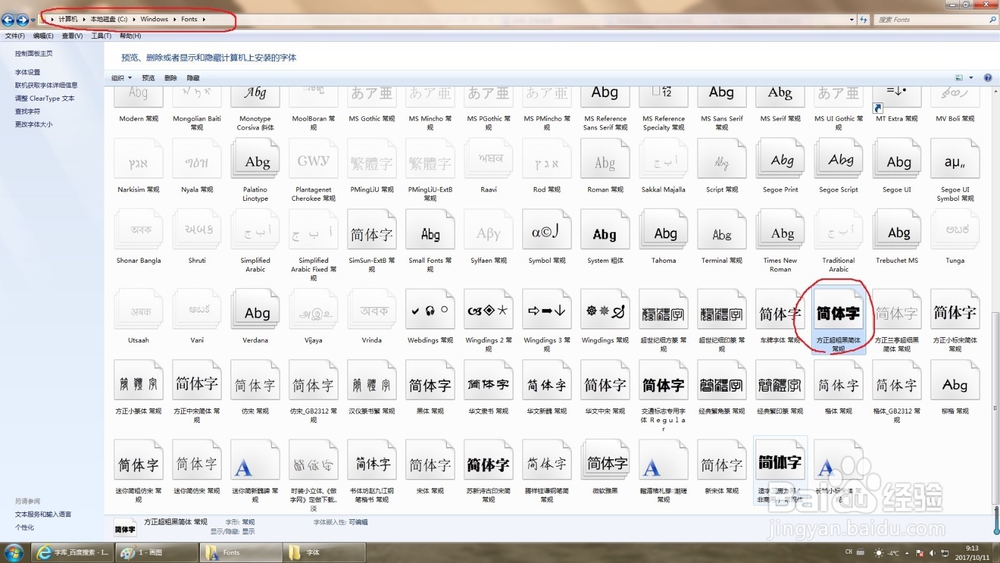Click the 隐藏 toolbar button
1000x563 pixels.
[x=193, y=78]
